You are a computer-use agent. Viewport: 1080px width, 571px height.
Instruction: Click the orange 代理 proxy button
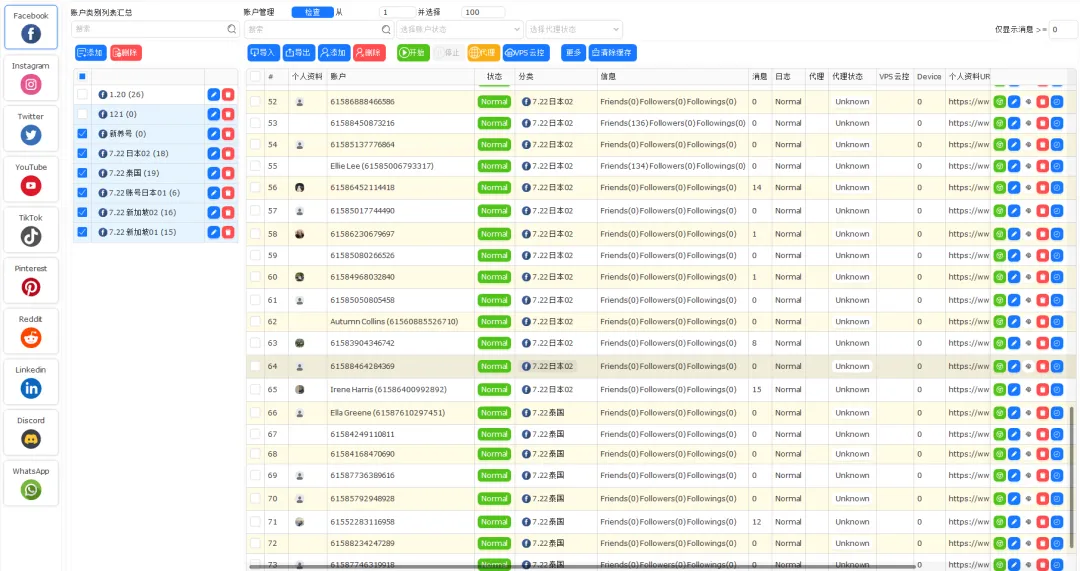tap(484, 52)
